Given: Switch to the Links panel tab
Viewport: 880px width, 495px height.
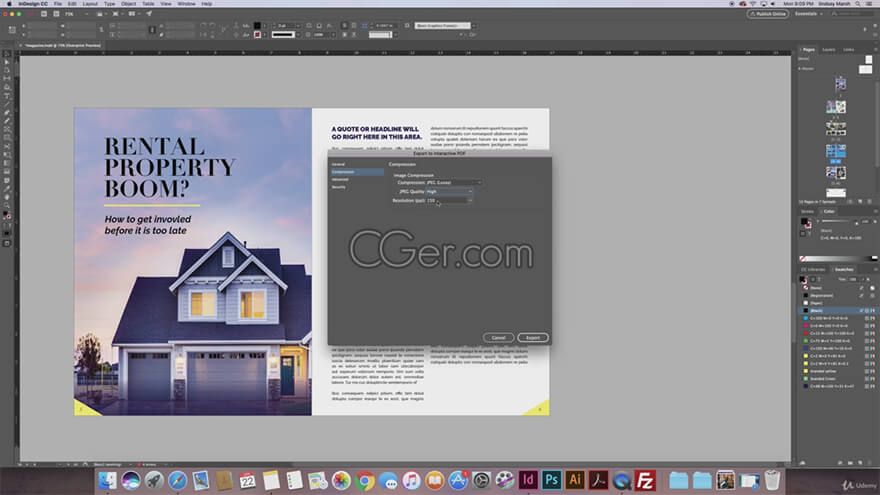Looking at the screenshot, I should pos(849,49).
